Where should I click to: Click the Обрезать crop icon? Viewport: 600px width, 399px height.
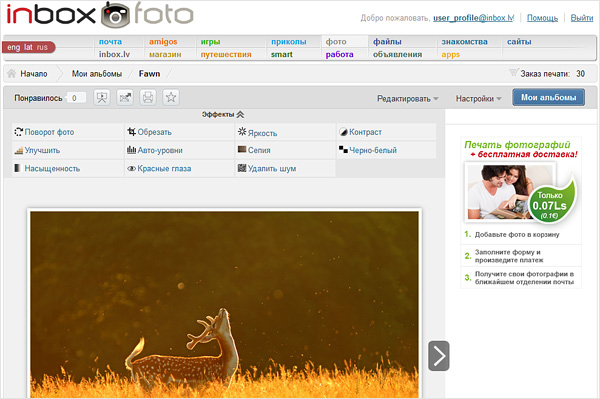131,132
